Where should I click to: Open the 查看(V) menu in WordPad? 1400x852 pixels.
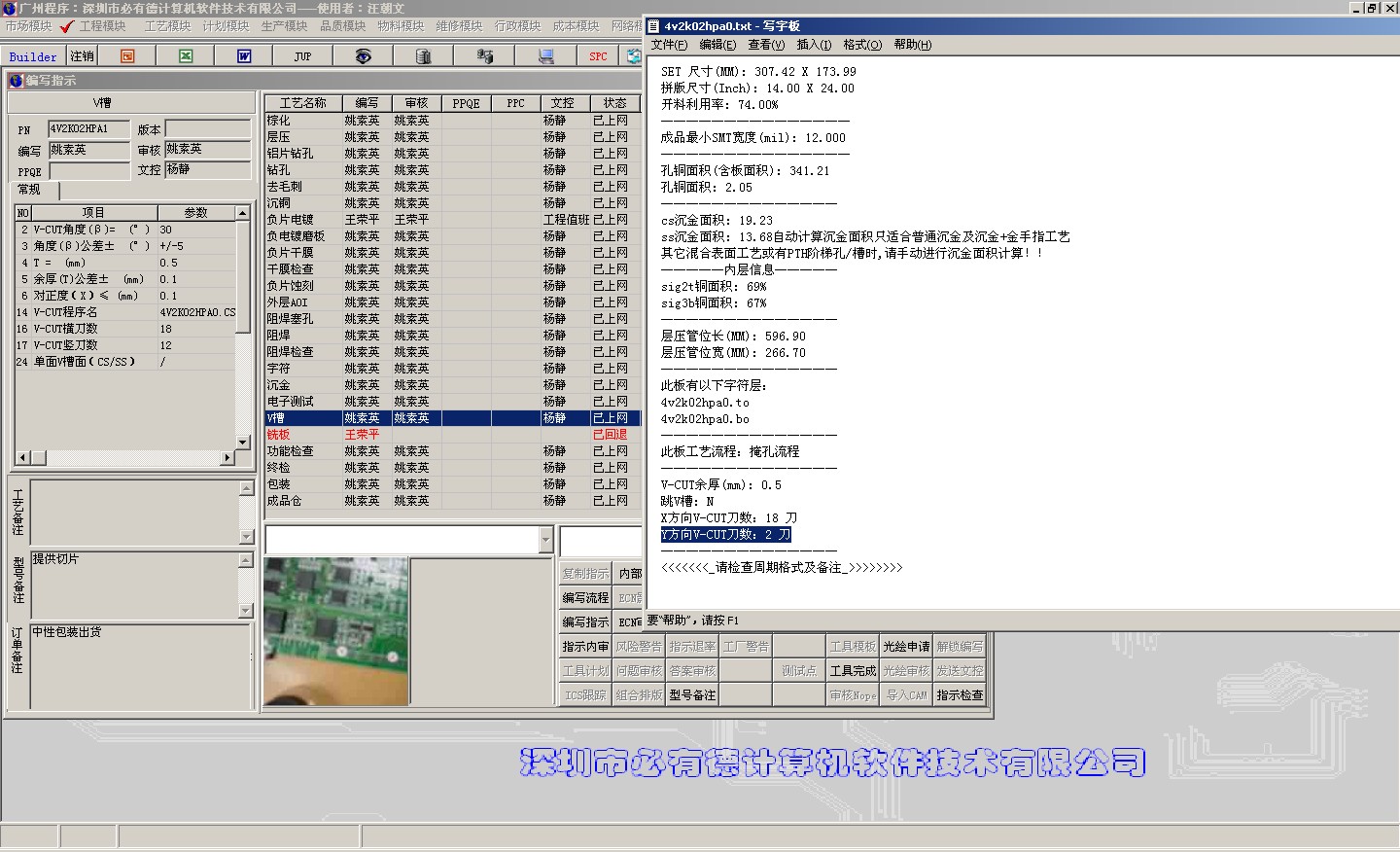(766, 45)
